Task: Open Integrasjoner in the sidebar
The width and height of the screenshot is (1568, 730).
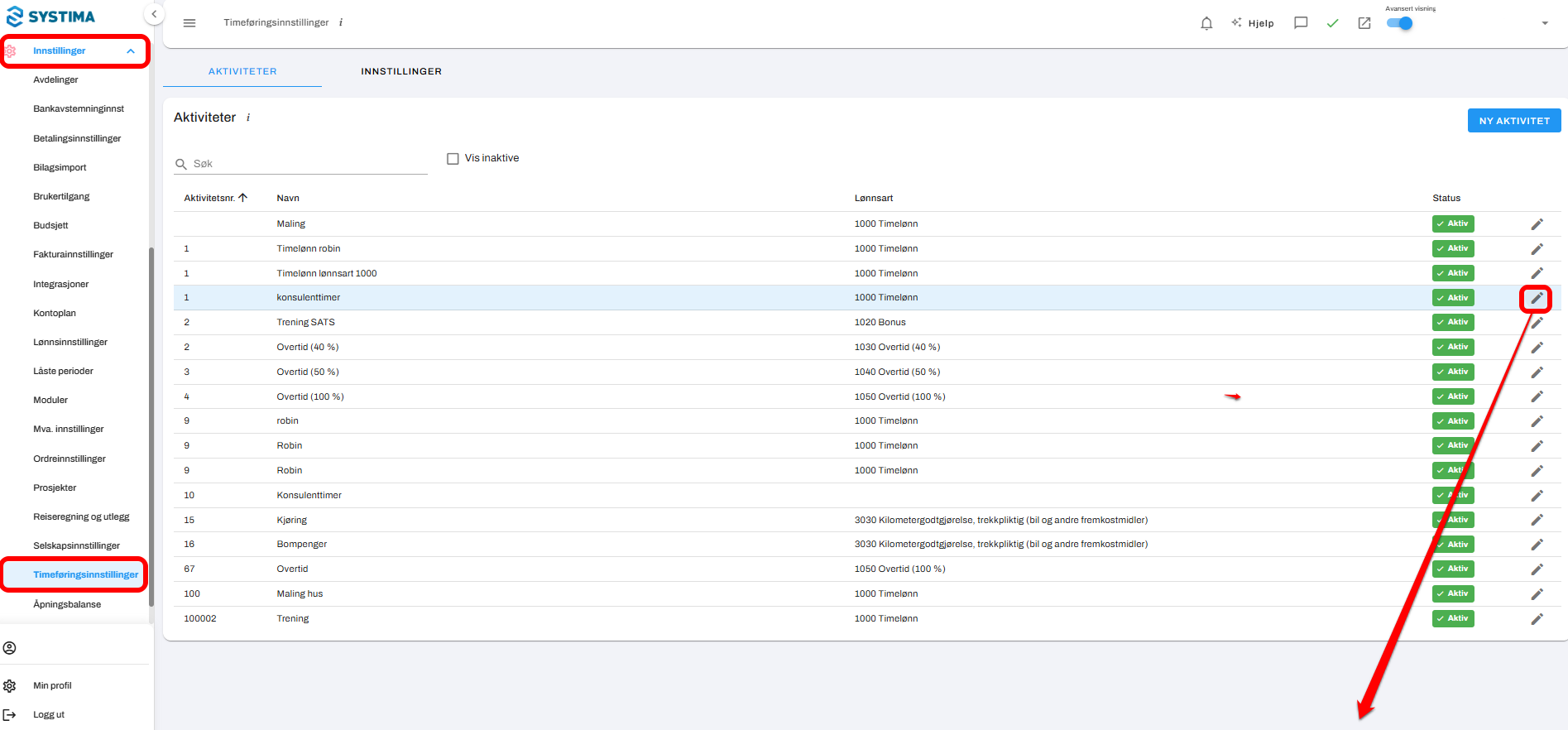Action: pyautogui.click(x=60, y=284)
